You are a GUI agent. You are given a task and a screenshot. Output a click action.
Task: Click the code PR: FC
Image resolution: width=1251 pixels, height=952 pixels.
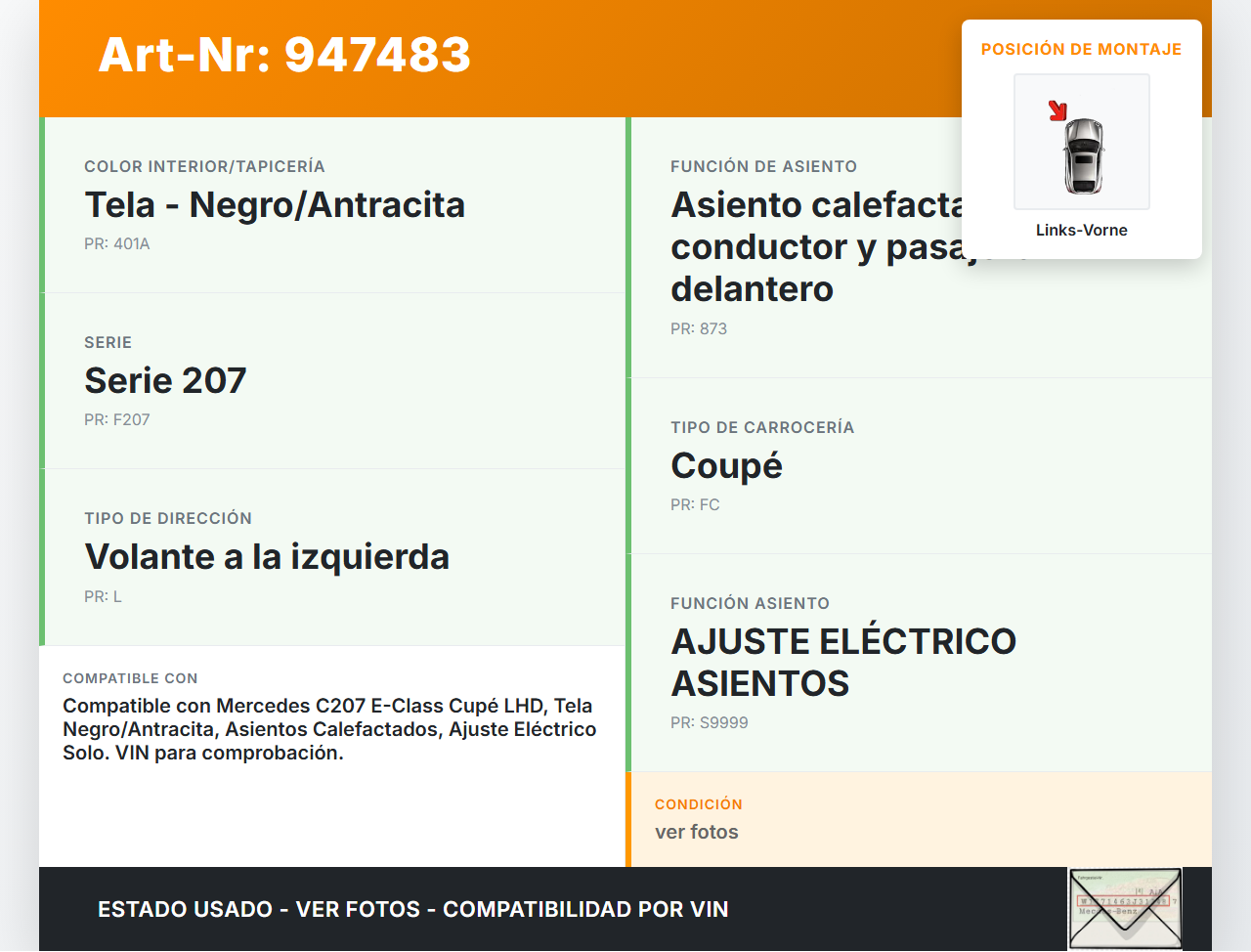point(695,504)
